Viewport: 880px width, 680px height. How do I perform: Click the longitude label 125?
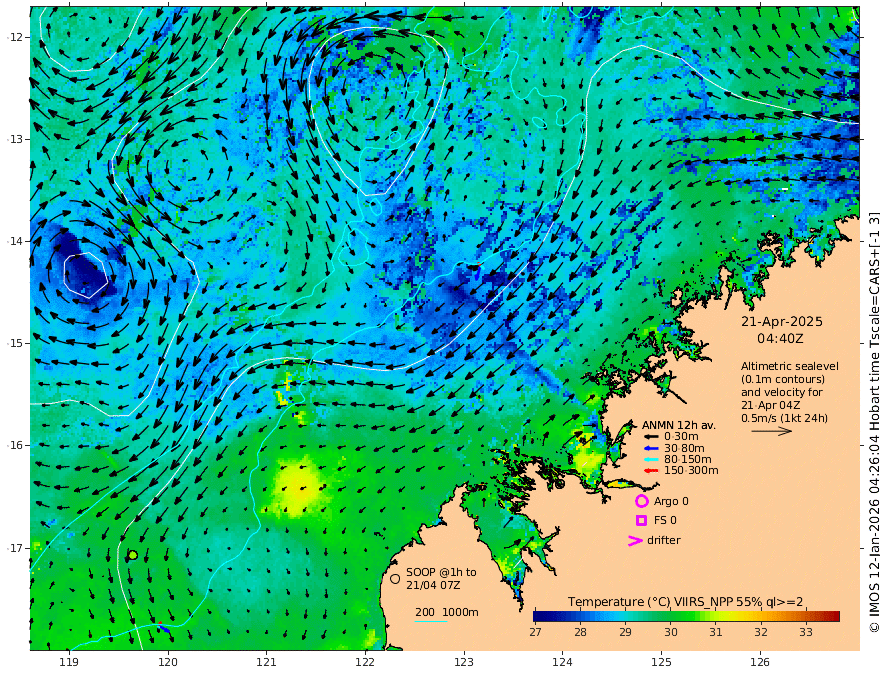pyautogui.click(x=662, y=663)
